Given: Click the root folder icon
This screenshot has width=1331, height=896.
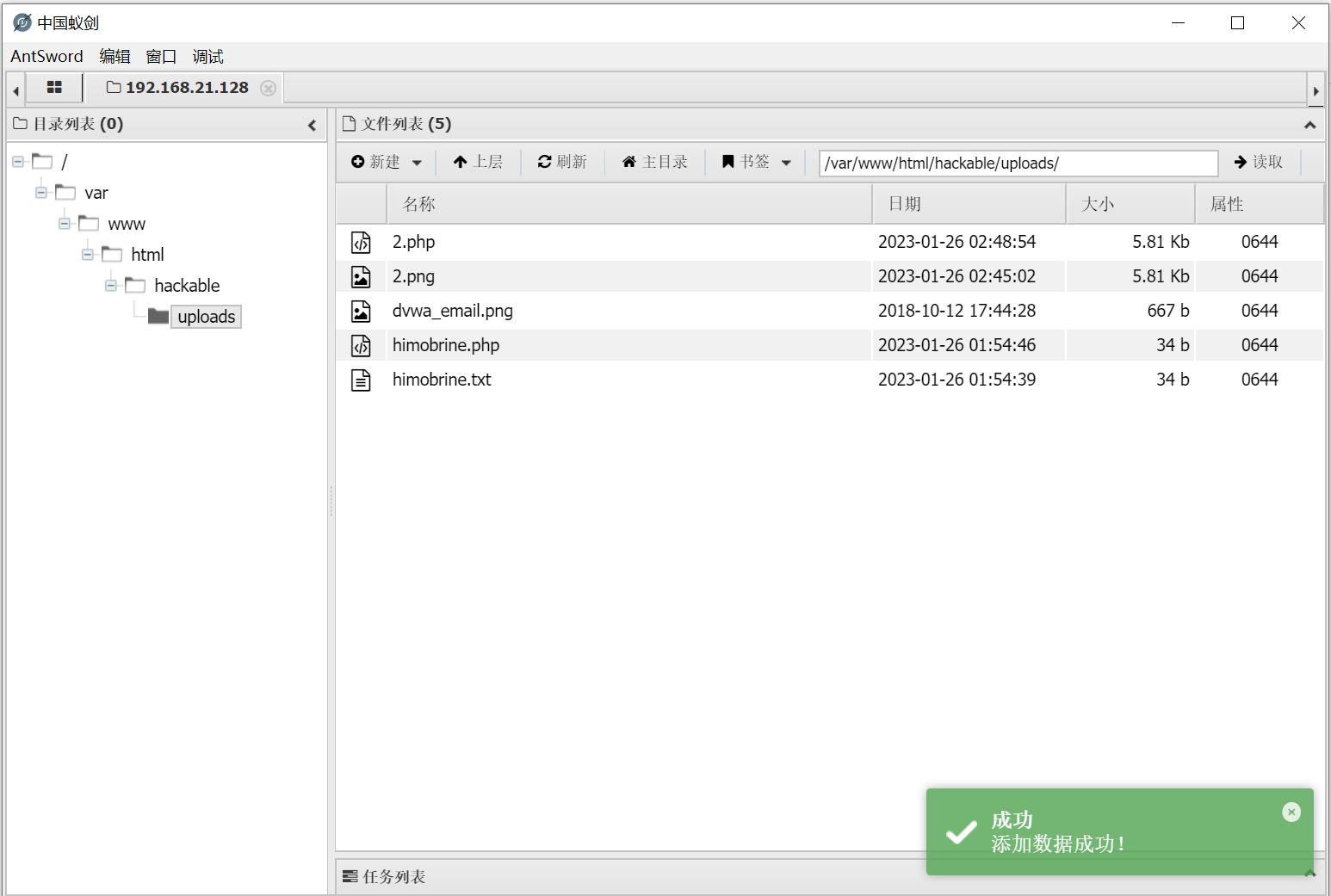Looking at the screenshot, I should [x=42, y=161].
